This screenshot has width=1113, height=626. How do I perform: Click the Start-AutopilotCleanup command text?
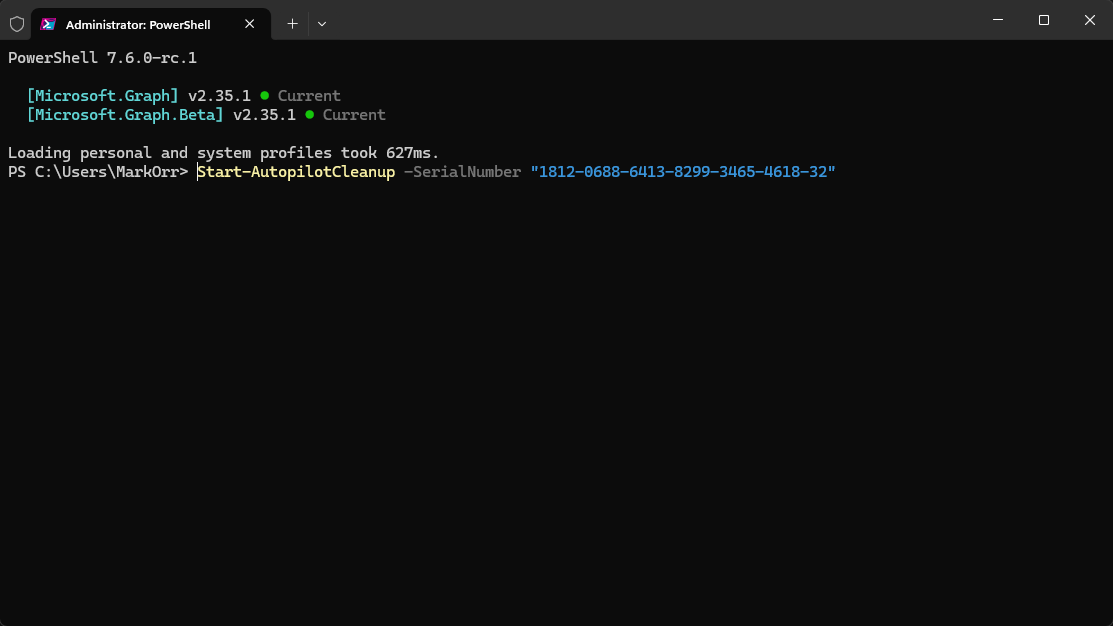point(296,172)
